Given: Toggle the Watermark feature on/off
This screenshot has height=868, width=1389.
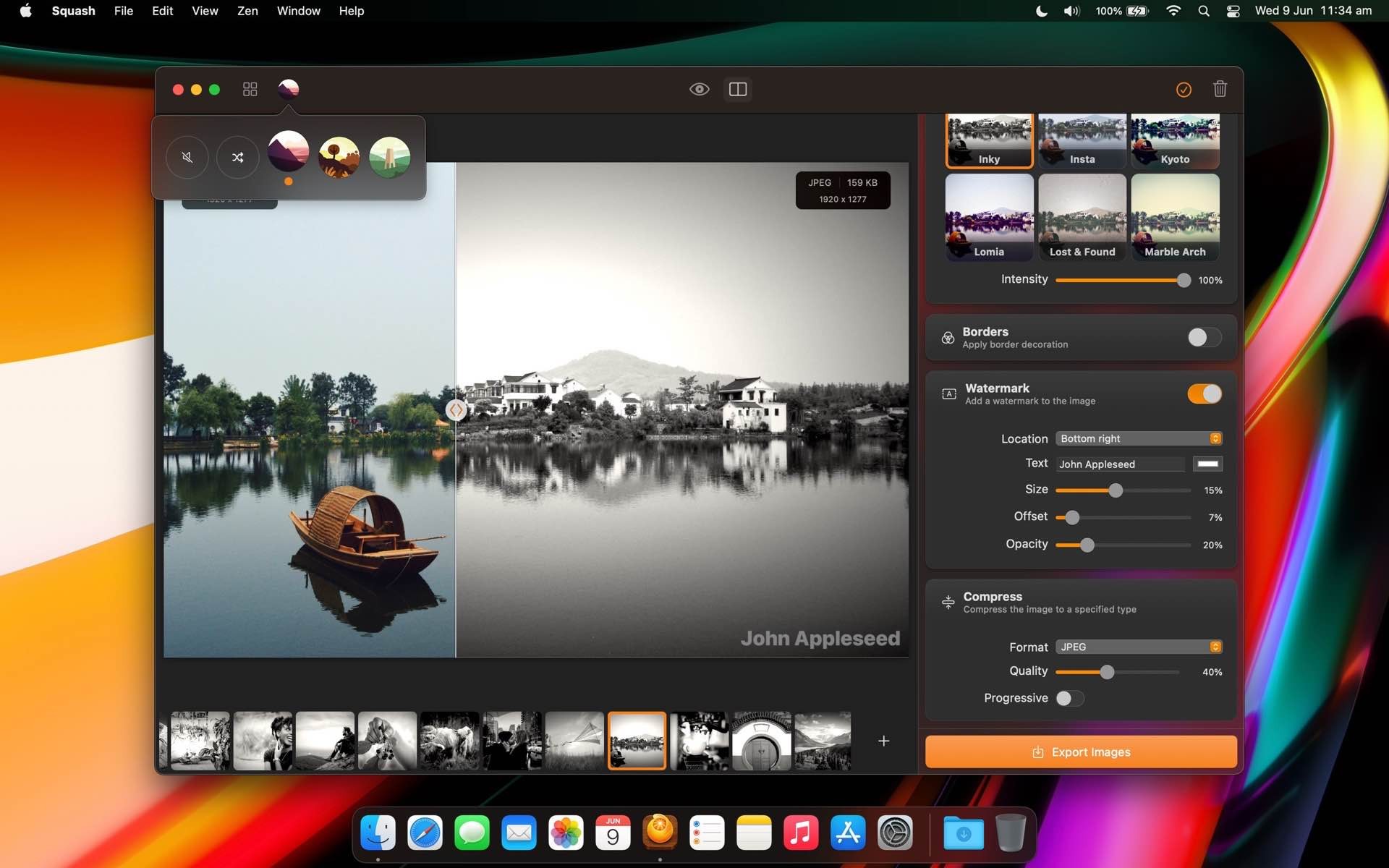Looking at the screenshot, I should pos(1204,393).
